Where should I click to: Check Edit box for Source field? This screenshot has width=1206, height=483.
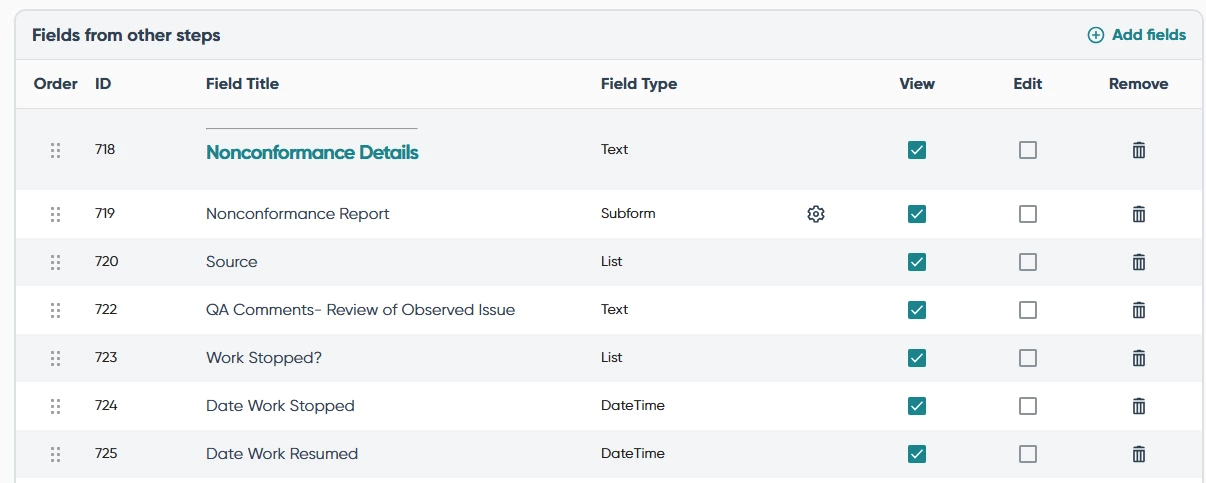point(1028,262)
